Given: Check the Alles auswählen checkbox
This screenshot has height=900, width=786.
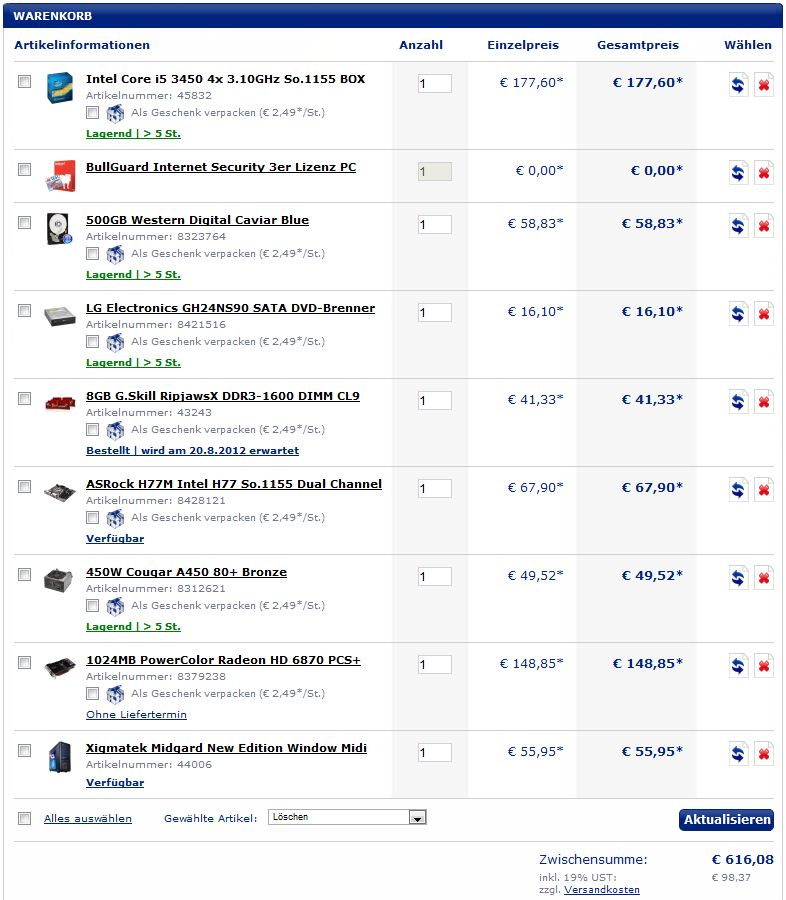Looking at the screenshot, I should (25, 819).
